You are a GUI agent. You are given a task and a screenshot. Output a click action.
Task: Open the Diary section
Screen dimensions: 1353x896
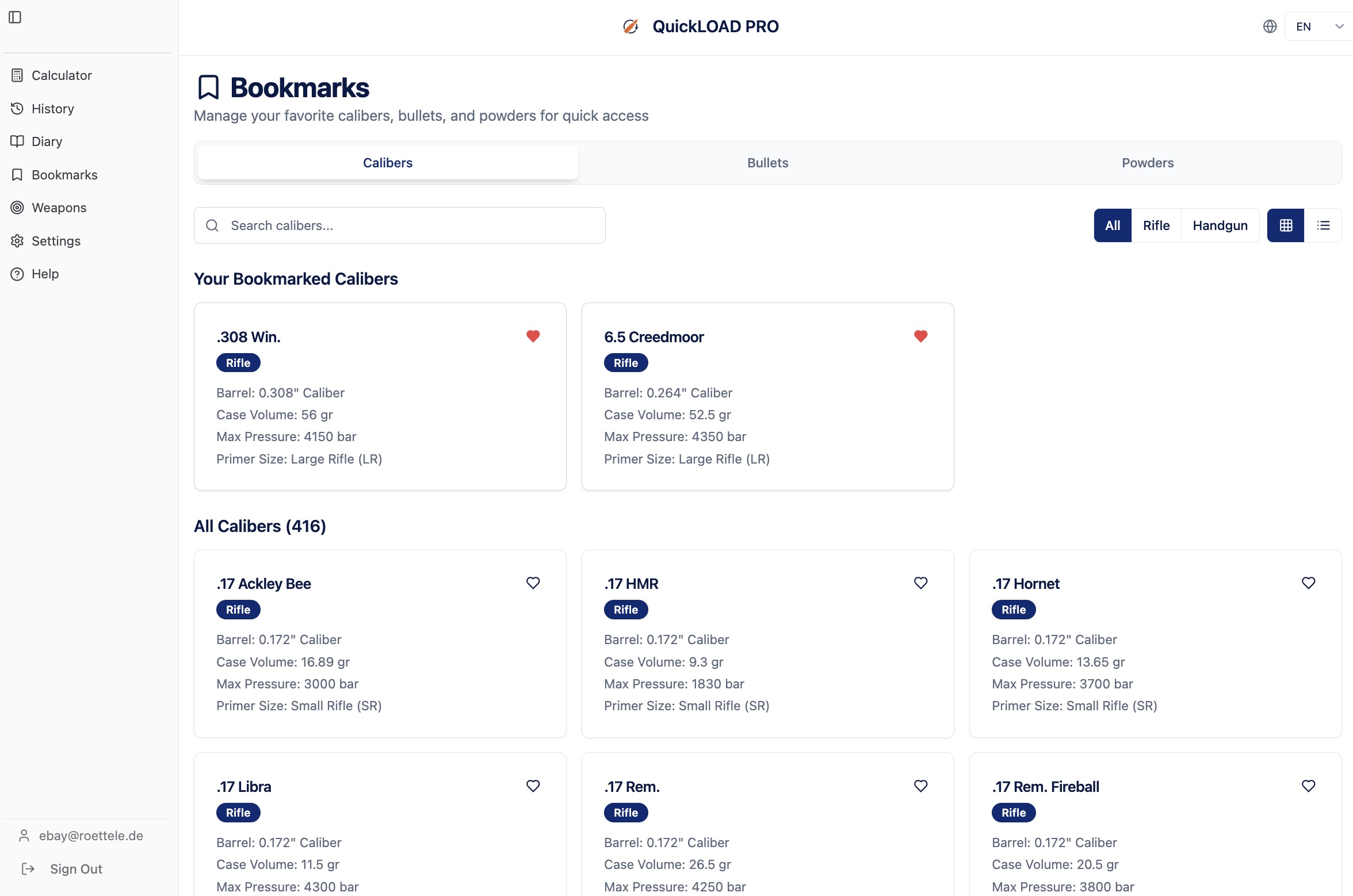[47, 141]
